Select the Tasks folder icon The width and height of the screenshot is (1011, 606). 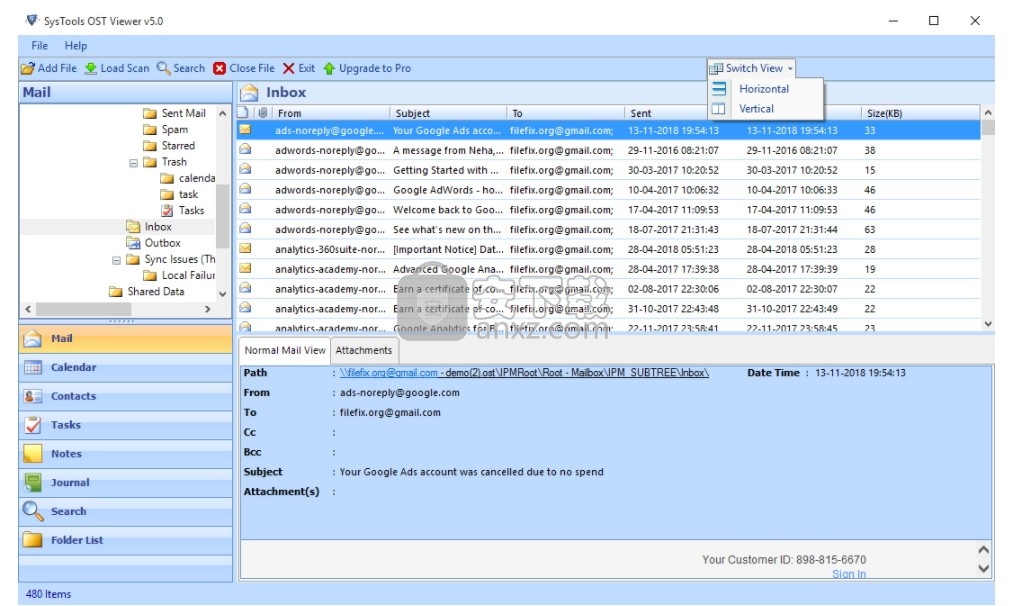pos(167,210)
